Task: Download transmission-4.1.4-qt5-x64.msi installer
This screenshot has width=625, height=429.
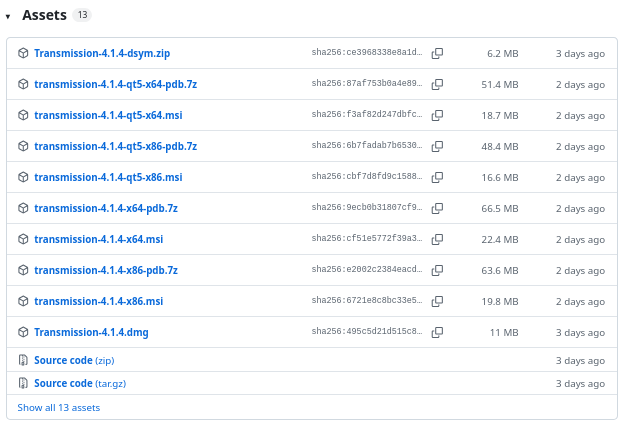Action: pyautogui.click(x=108, y=116)
